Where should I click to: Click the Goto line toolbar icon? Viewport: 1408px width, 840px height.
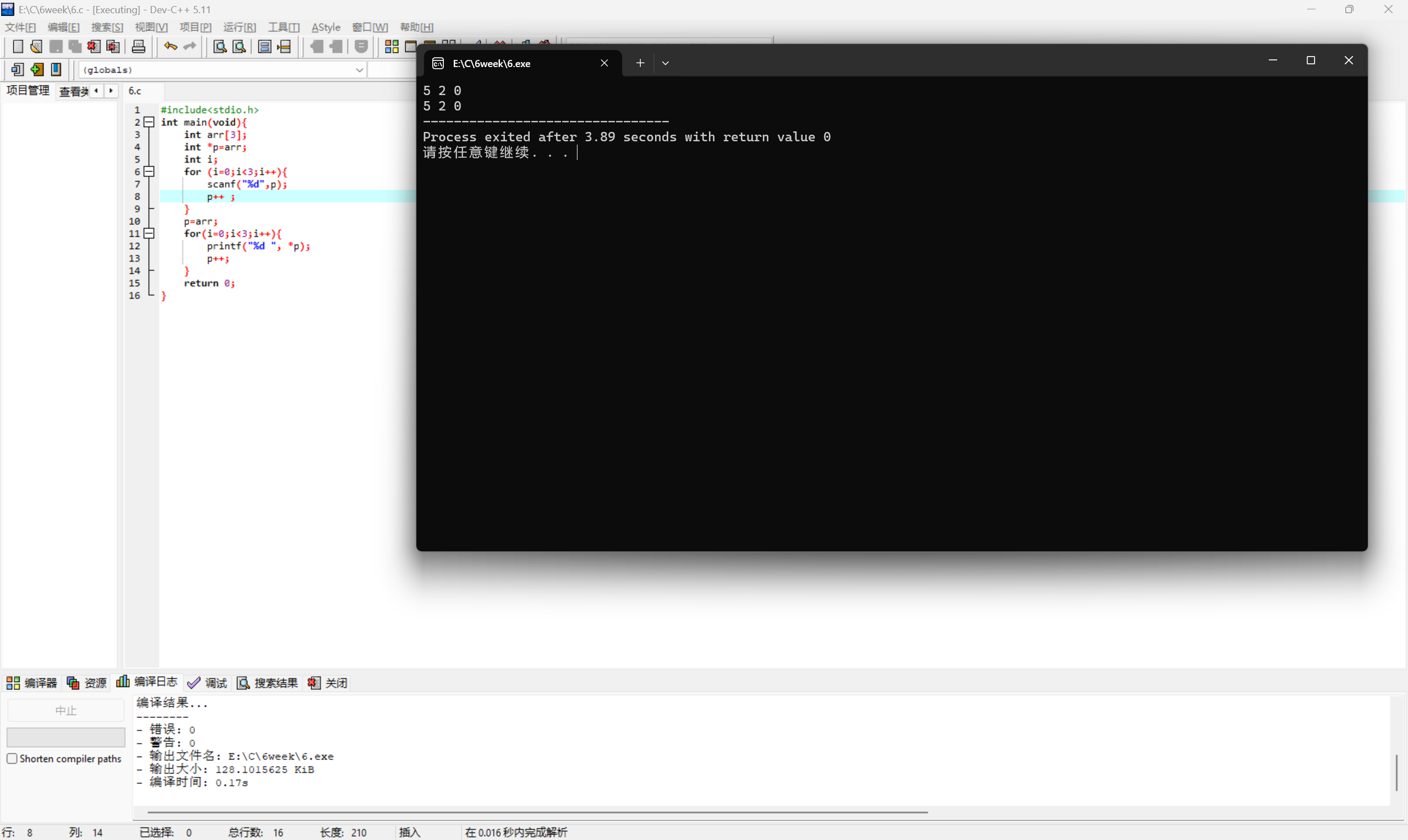pyautogui.click(x=284, y=46)
